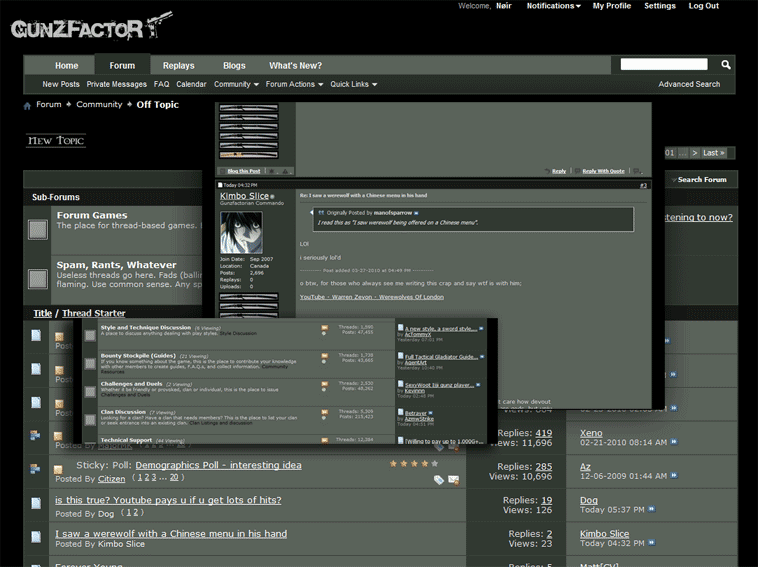Click the home icon in the breadcrumb
This screenshot has height=567, width=758.
[27, 105]
